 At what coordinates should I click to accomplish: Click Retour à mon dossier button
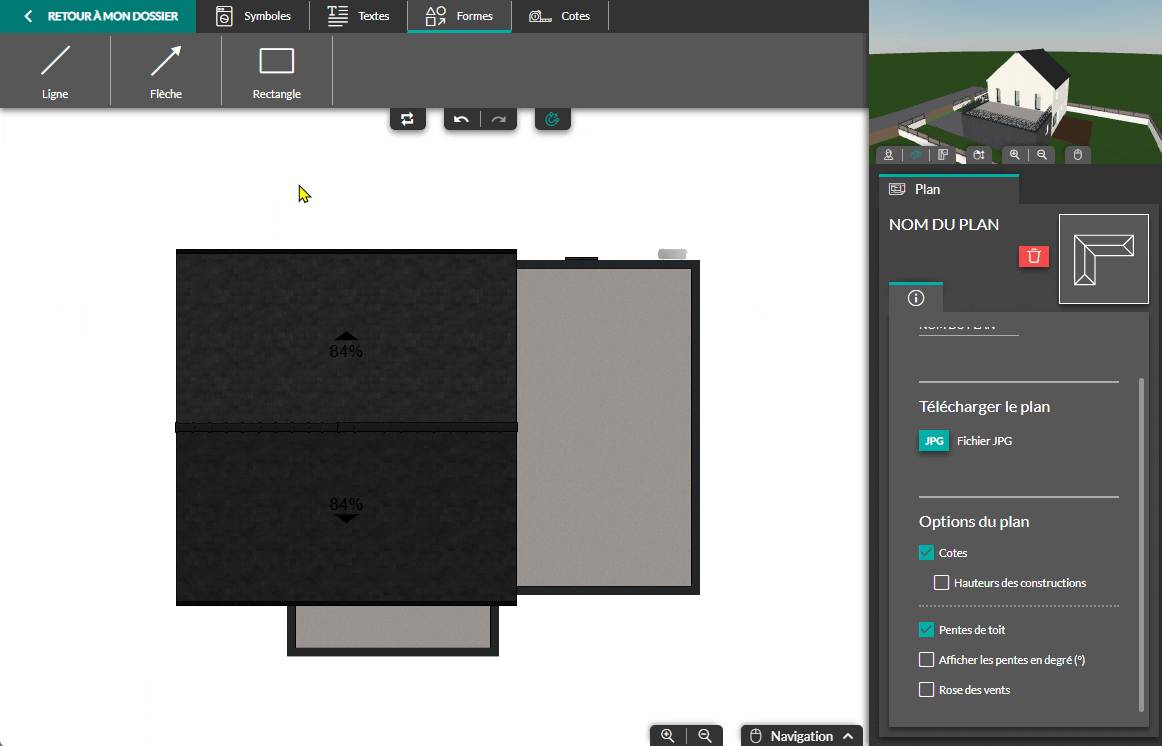click(98, 16)
